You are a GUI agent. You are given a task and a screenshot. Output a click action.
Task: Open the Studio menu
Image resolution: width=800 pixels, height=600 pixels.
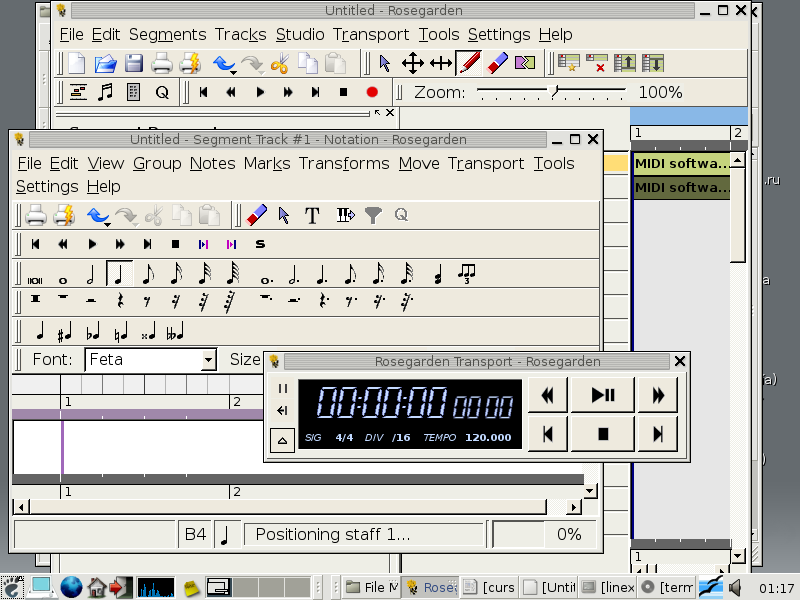[300, 34]
